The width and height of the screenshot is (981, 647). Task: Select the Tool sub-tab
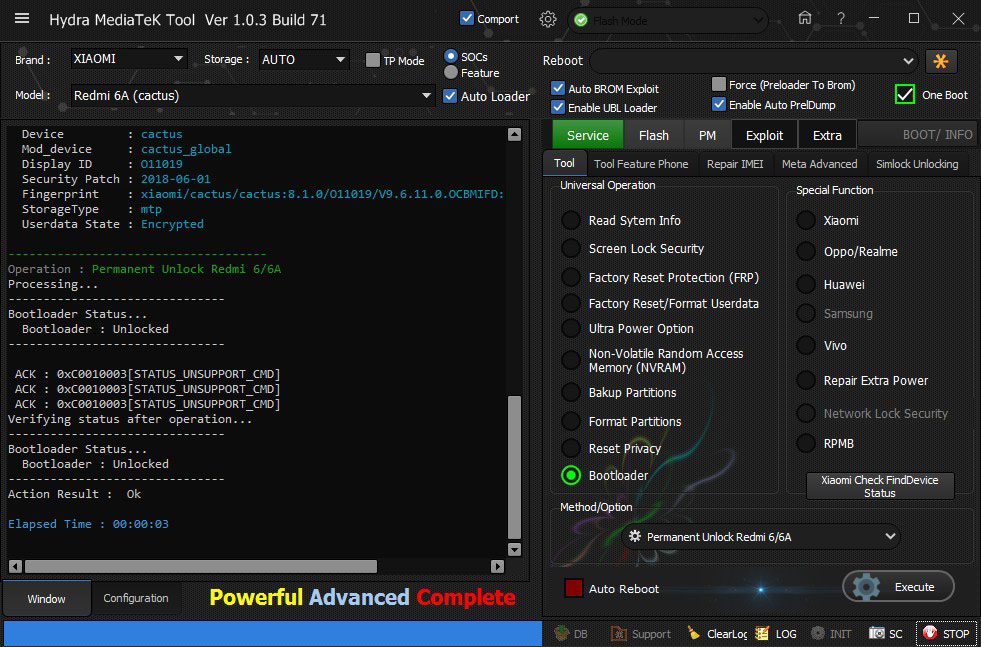564,163
